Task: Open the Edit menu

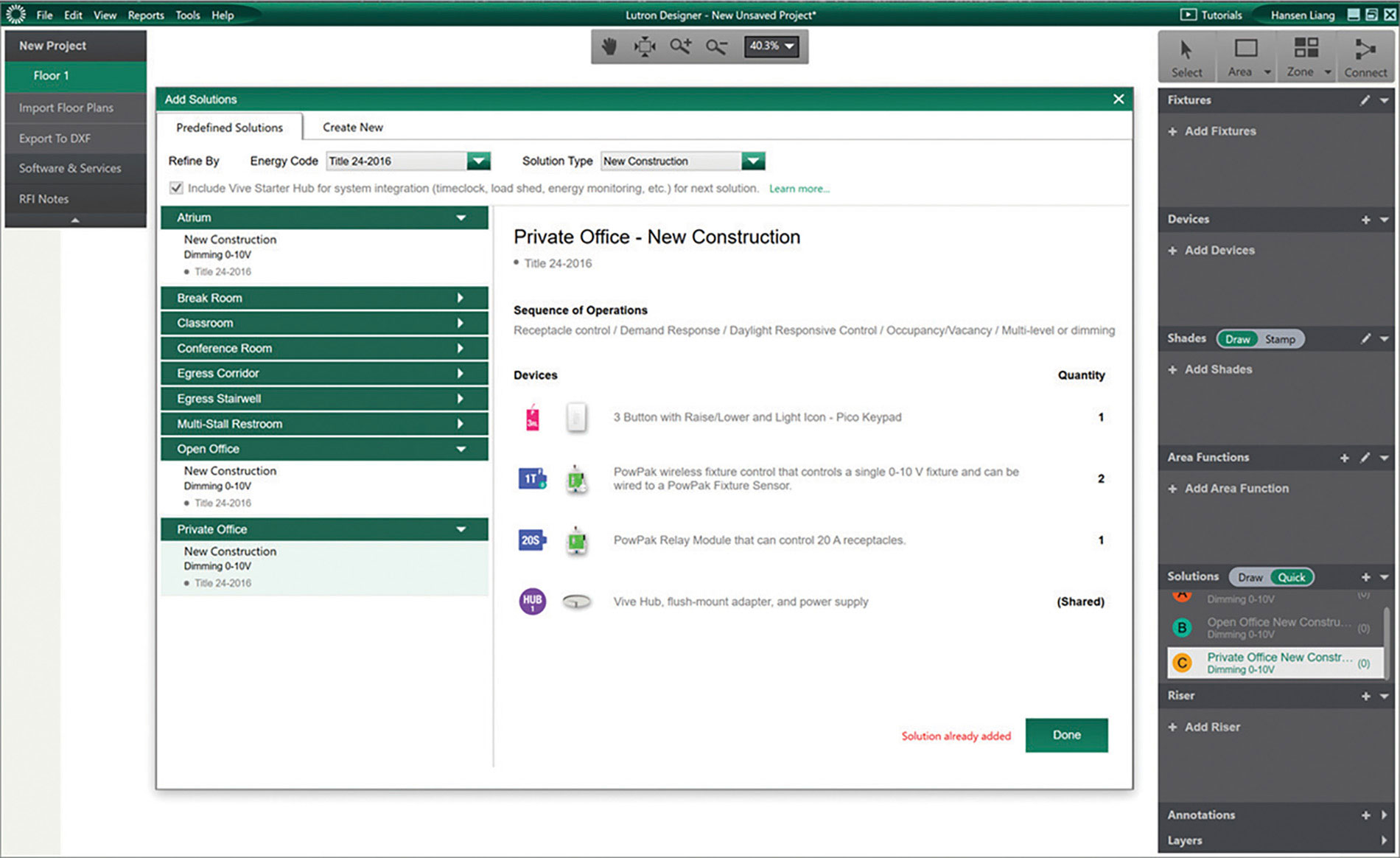Action: (x=73, y=15)
